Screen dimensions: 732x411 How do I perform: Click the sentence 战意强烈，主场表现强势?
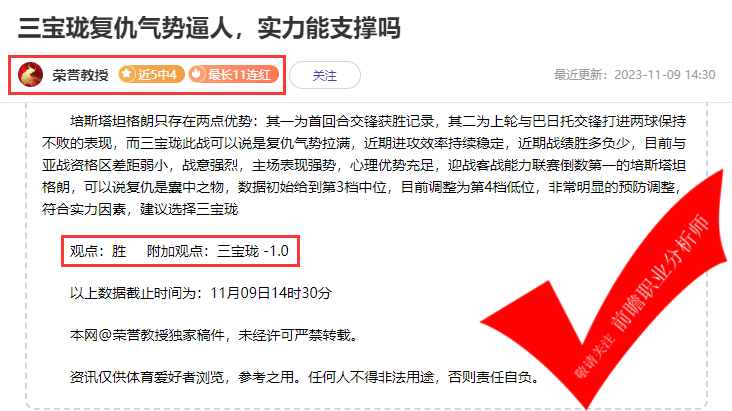[259, 165]
